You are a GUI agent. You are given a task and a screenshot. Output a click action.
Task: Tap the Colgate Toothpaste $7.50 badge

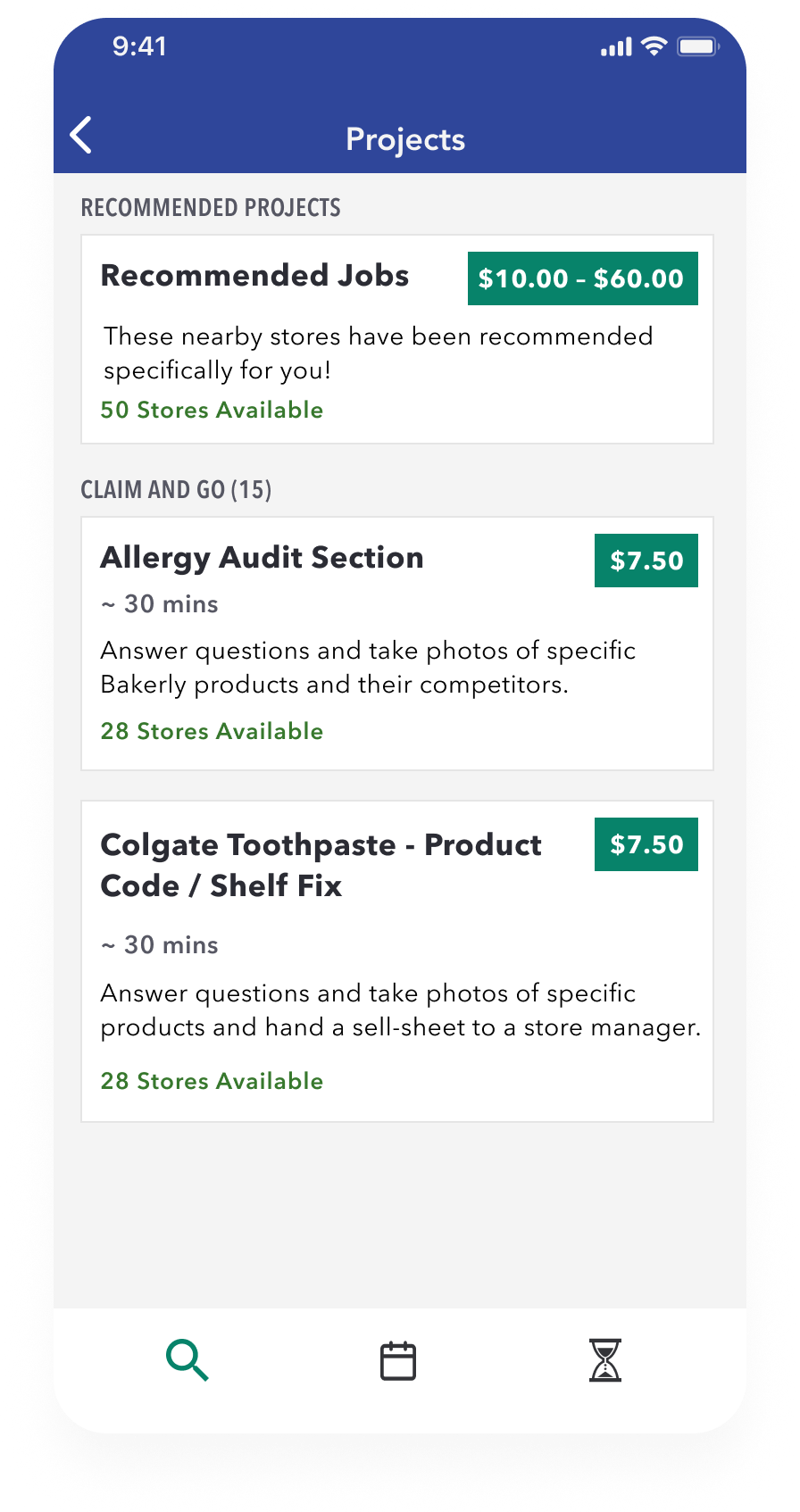(x=646, y=844)
